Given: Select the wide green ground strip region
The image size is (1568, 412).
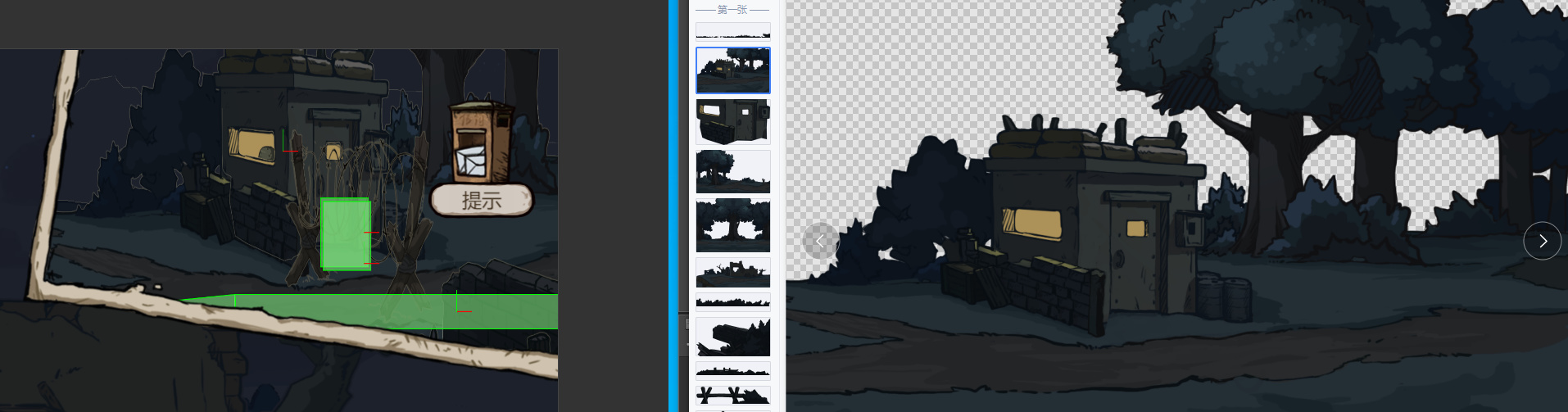Looking at the screenshot, I should click(x=369, y=311).
